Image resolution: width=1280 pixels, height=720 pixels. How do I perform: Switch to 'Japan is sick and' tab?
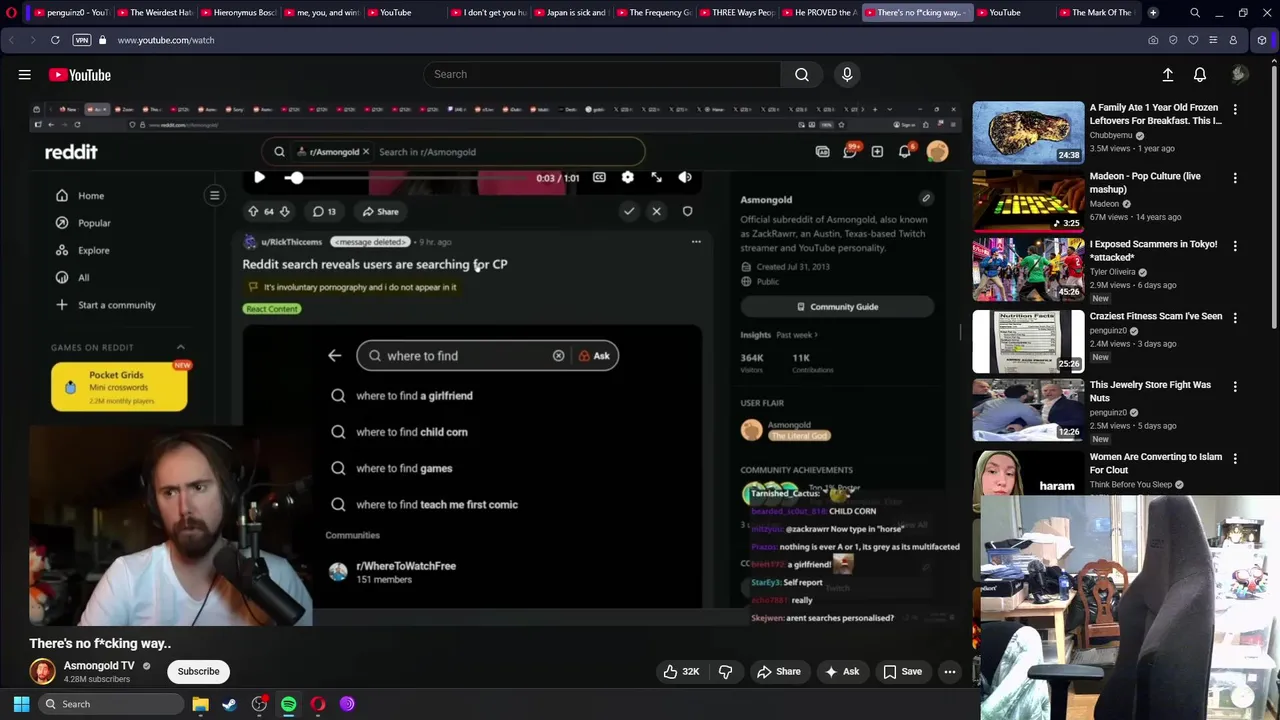(x=569, y=13)
